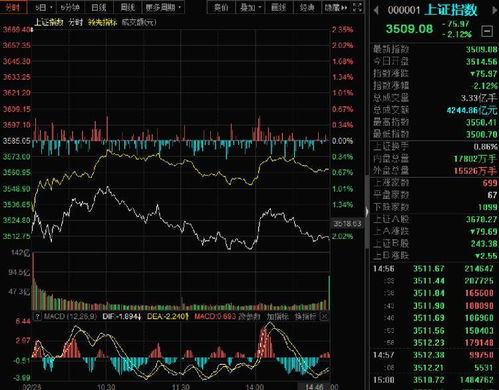Click the 3518.63 price marker on axis

[347, 224]
